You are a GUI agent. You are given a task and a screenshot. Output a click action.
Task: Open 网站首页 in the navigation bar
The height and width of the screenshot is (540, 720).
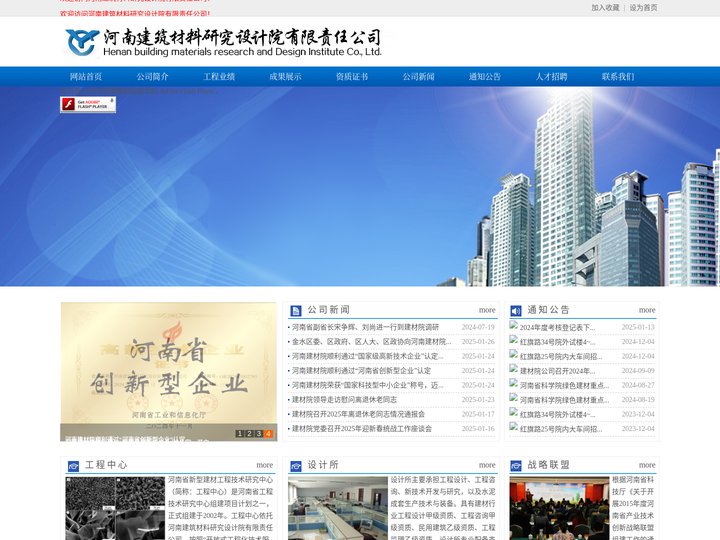pyautogui.click(x=86, y=77)
